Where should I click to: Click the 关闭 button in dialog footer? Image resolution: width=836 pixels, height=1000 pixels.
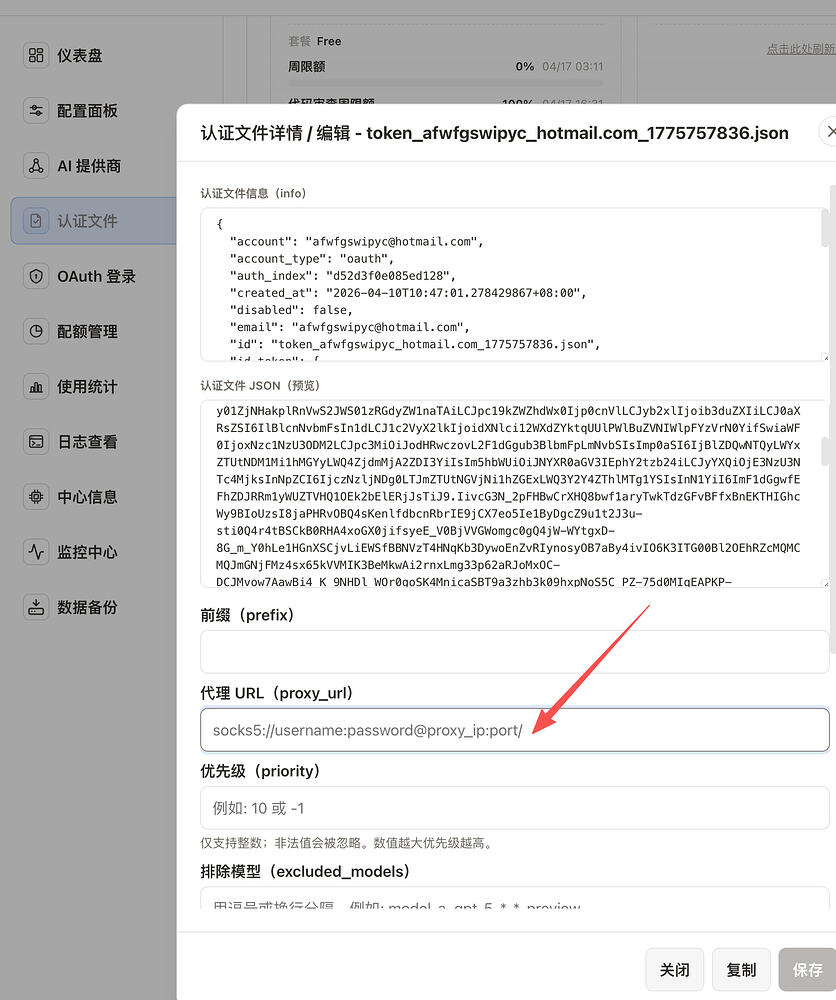675,970
